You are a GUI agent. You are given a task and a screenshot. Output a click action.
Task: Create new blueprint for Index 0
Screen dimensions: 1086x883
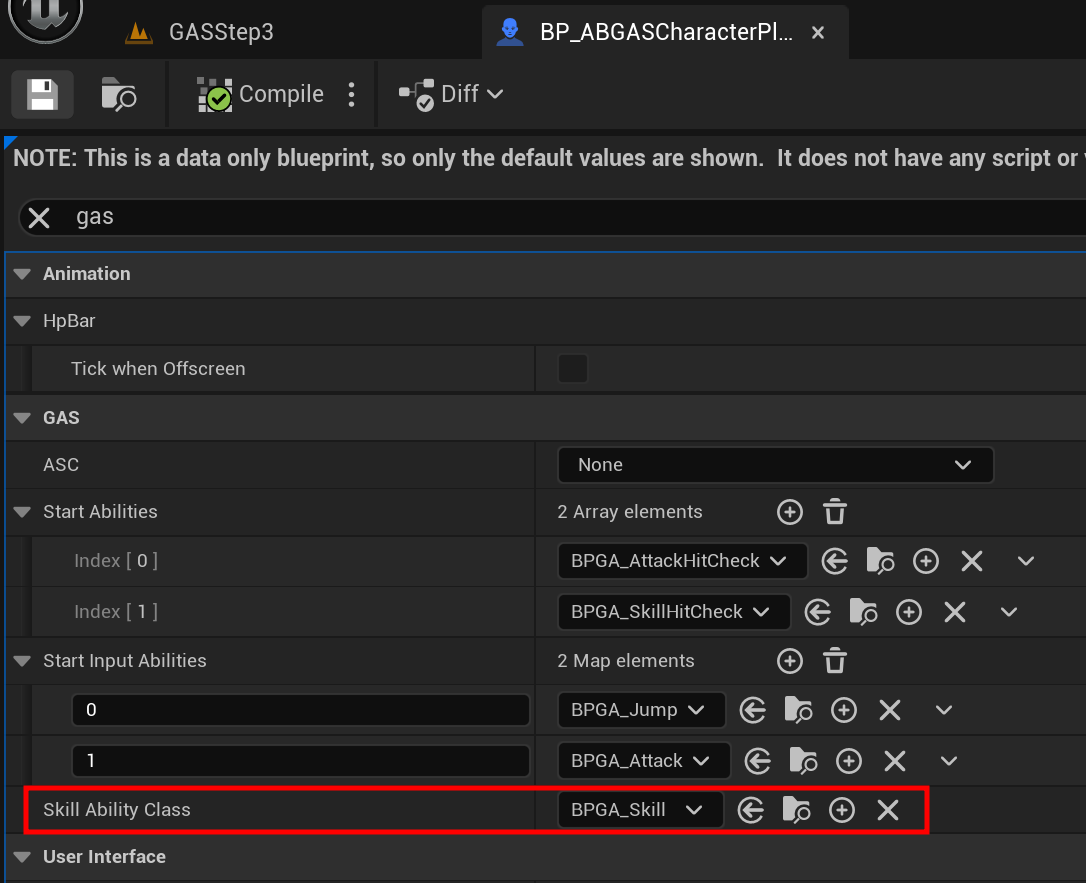(x=925, y=561)
